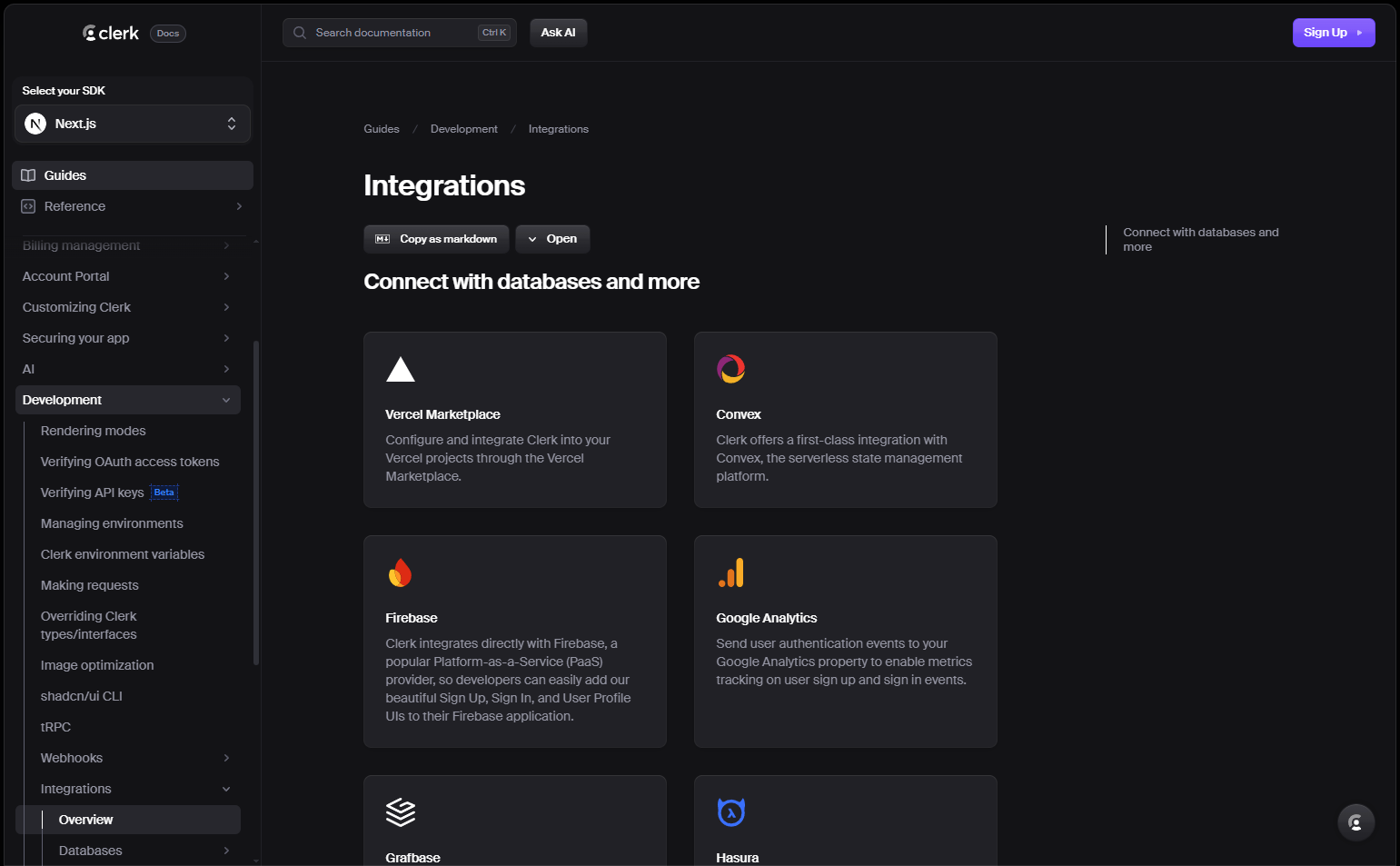Open the Clerk chat widget bubble
1400x866 pixels.
tap(1355, 821)
